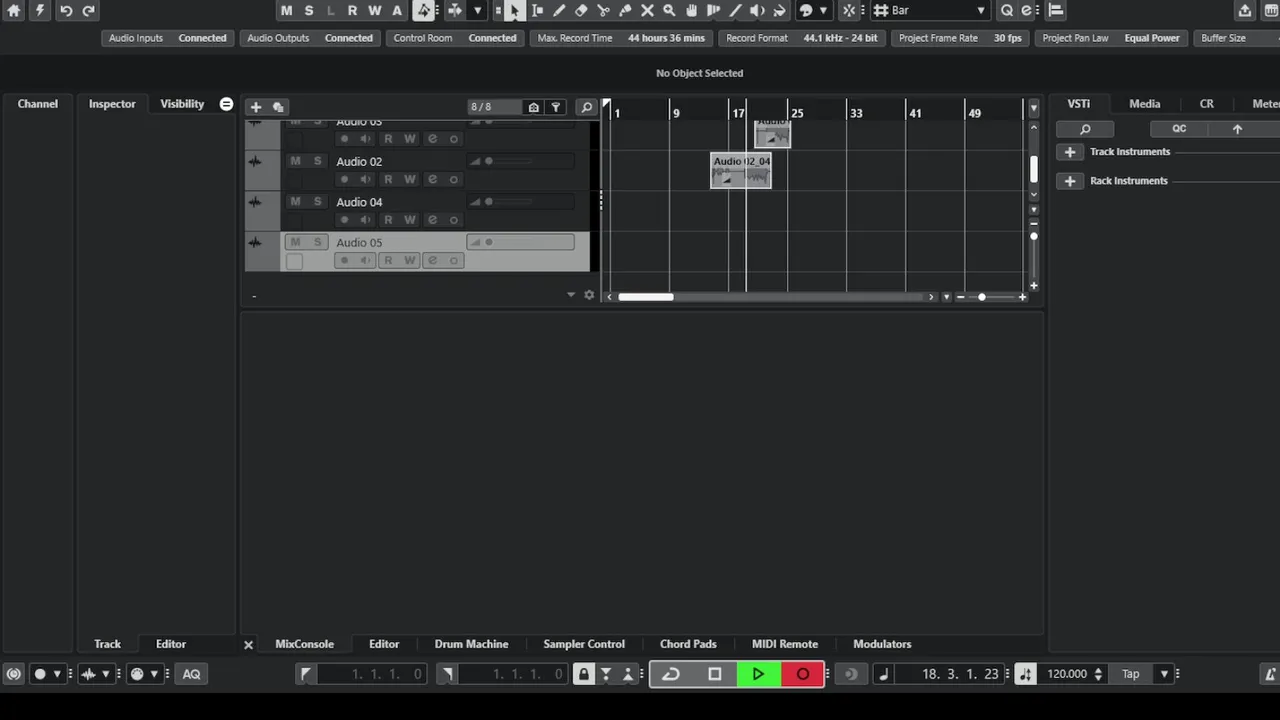The height and width of the screenshot is (720, 1280).
Task: Click the QC button in the VSTi panel
Action: click(x=1179, y=129)
